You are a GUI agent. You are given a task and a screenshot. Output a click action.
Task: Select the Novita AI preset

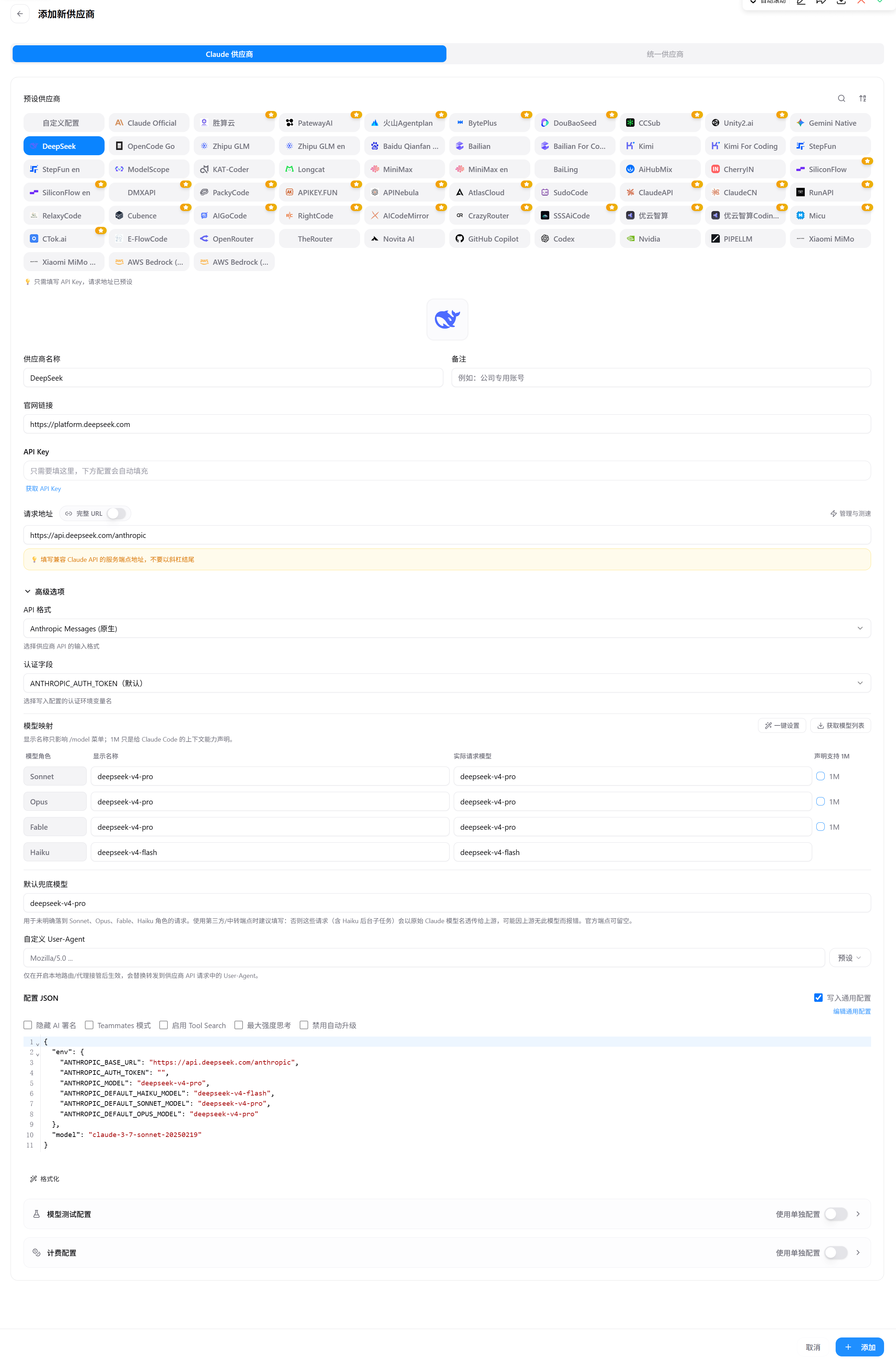click(405, 239)
